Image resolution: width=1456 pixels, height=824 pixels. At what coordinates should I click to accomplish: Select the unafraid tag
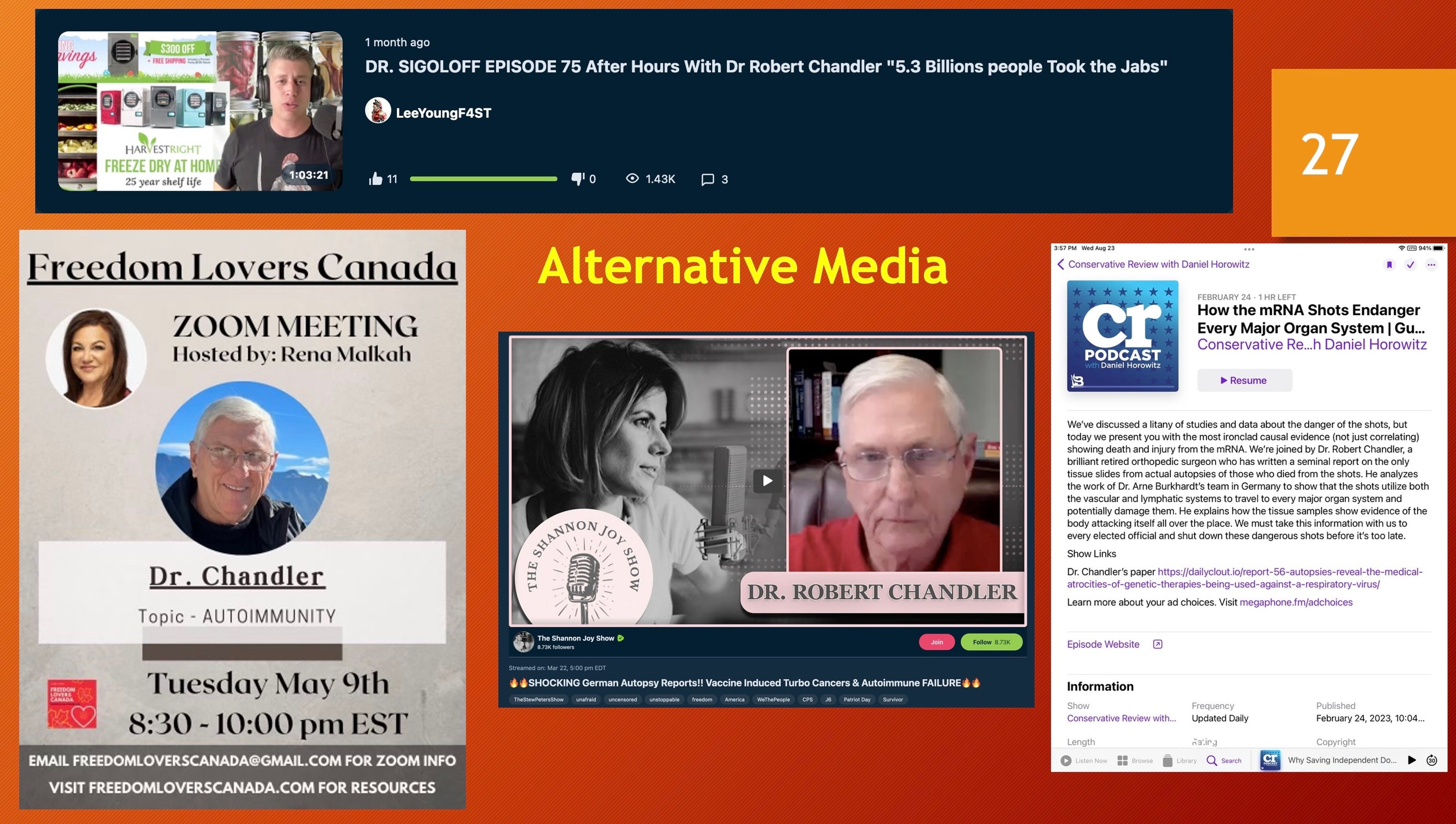(x=586, y=700)
